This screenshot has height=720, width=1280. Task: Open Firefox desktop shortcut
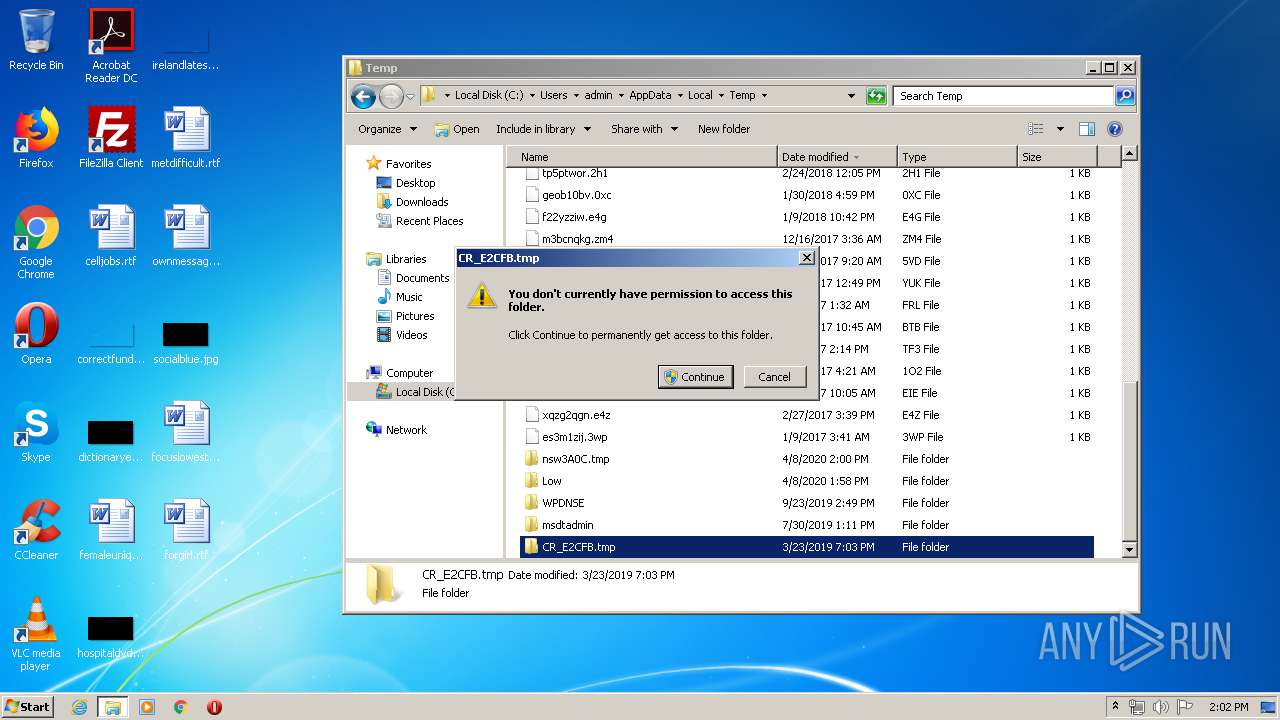coord(36,138)
